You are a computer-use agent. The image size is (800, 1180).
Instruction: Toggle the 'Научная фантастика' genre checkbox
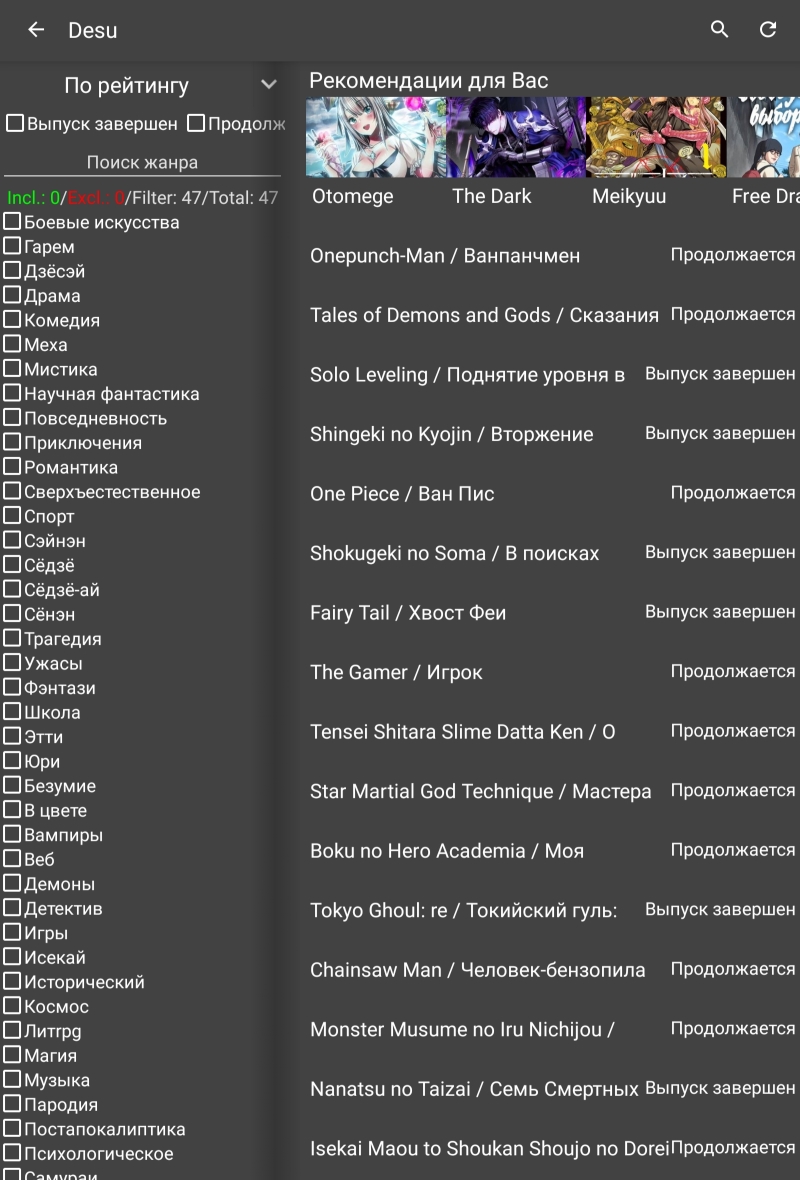[x=12, y=393]
